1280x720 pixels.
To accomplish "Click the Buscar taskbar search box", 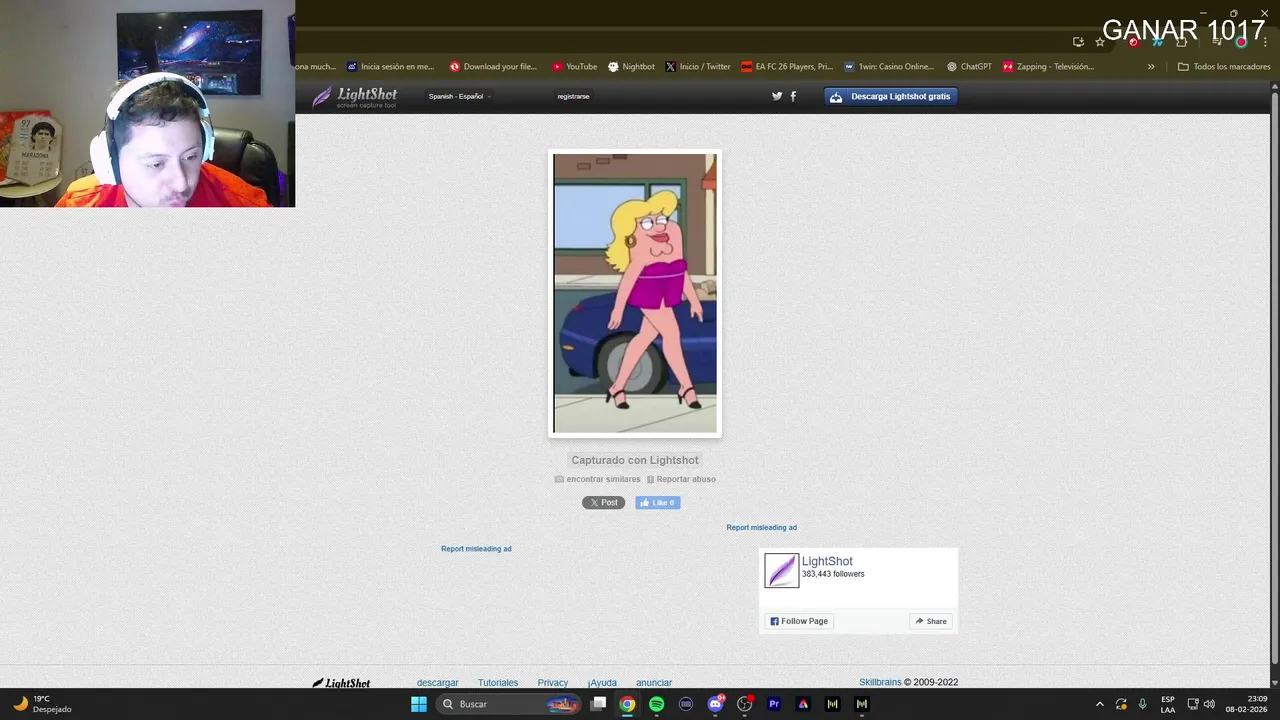I will [x=510, y=704].
